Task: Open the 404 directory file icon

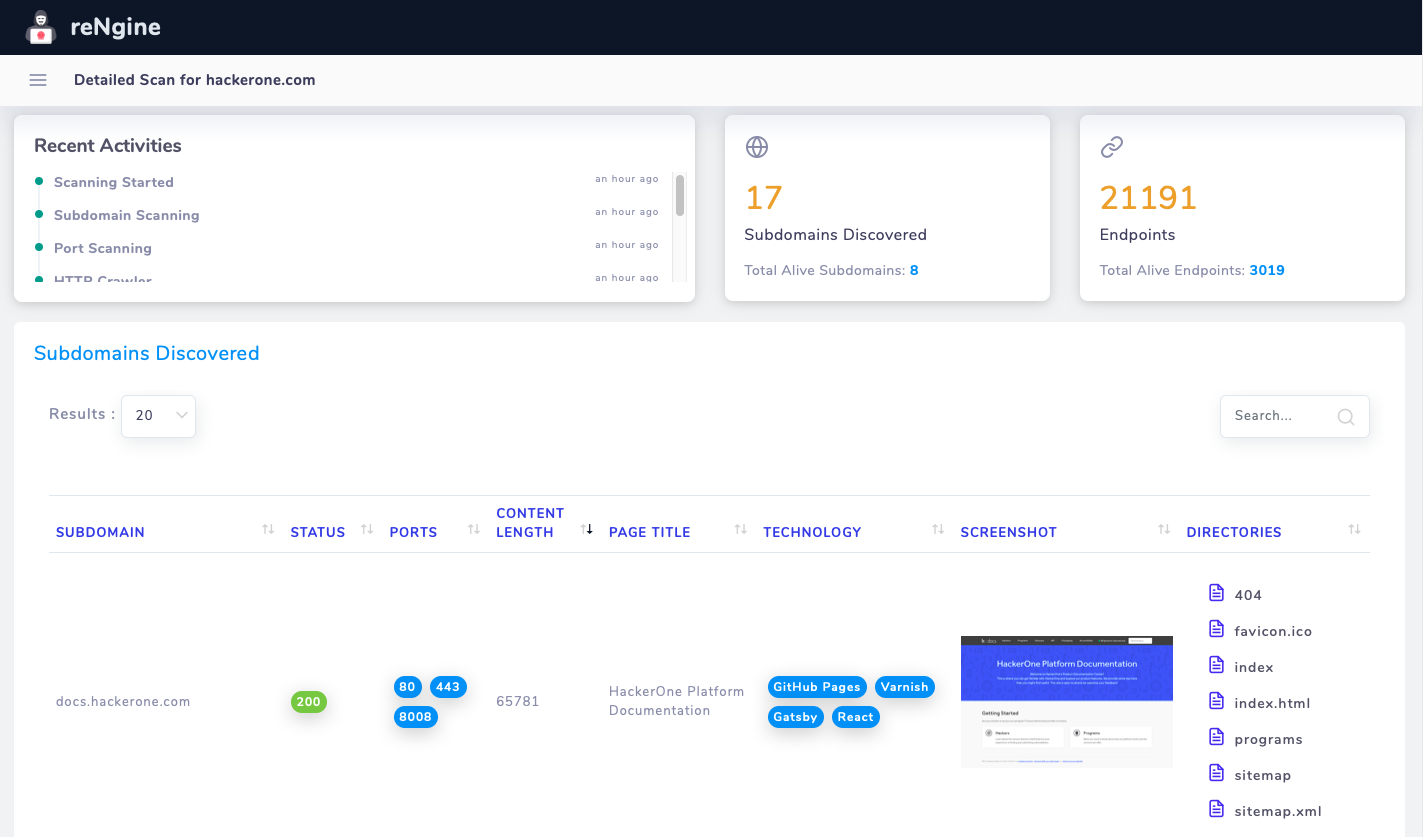Action: pyautogui.click(x=1217, y=593)
